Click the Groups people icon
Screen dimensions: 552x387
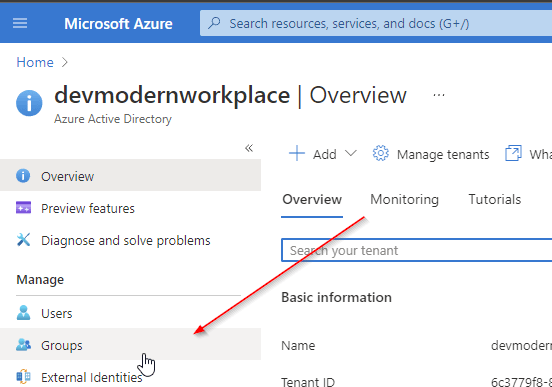click(x=23, y=345)
